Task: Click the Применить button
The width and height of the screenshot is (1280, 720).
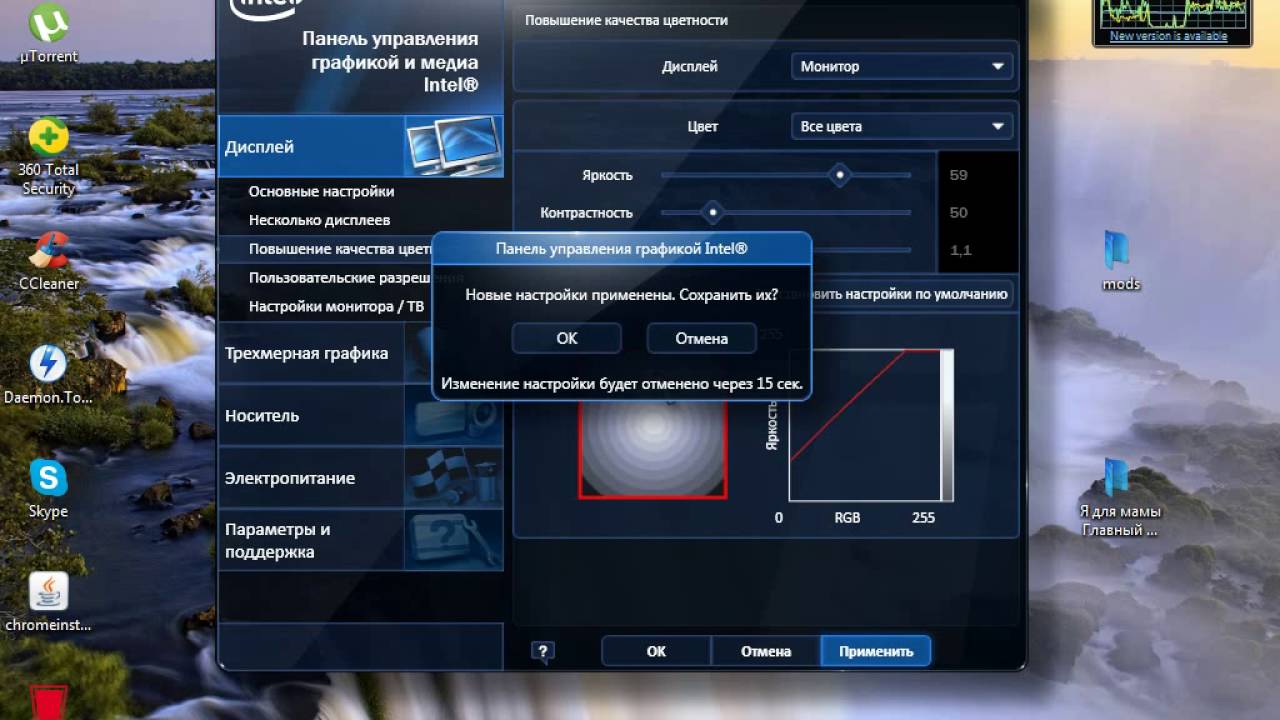Action: [x=876, y=651]
